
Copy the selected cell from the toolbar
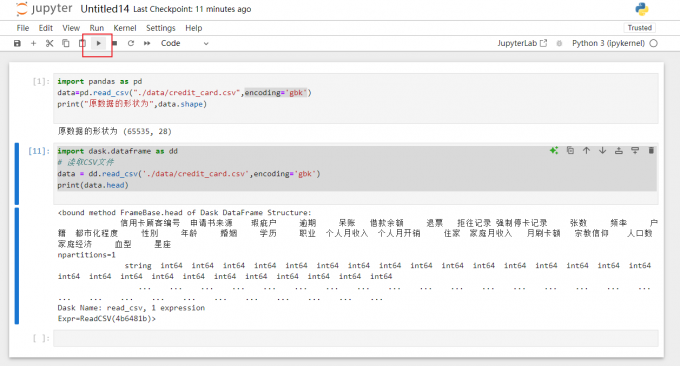[x=65, y=43]
